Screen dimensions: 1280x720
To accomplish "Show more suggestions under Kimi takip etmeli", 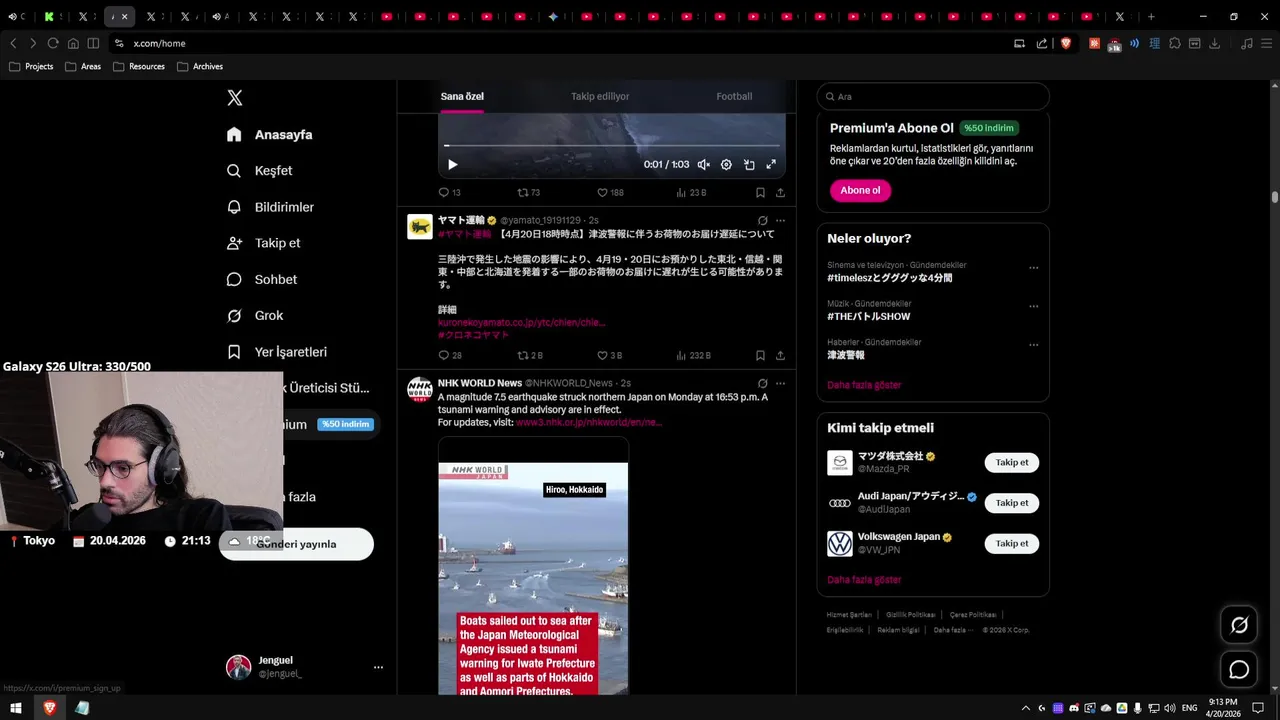I will (864, 580).
